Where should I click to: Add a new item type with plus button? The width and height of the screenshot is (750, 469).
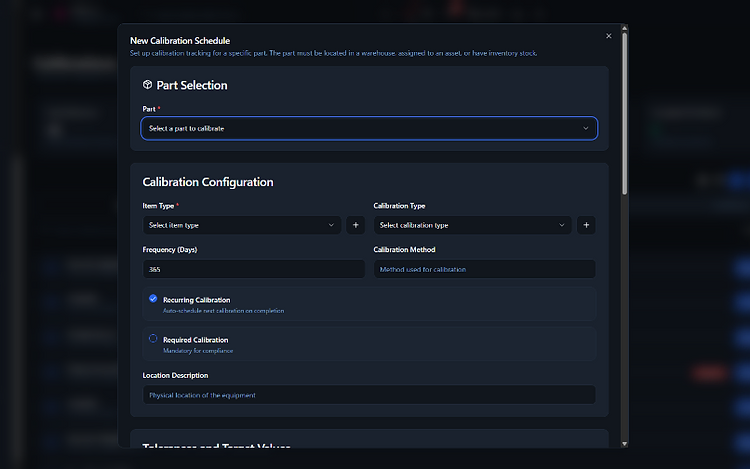(x=355, y=225)
